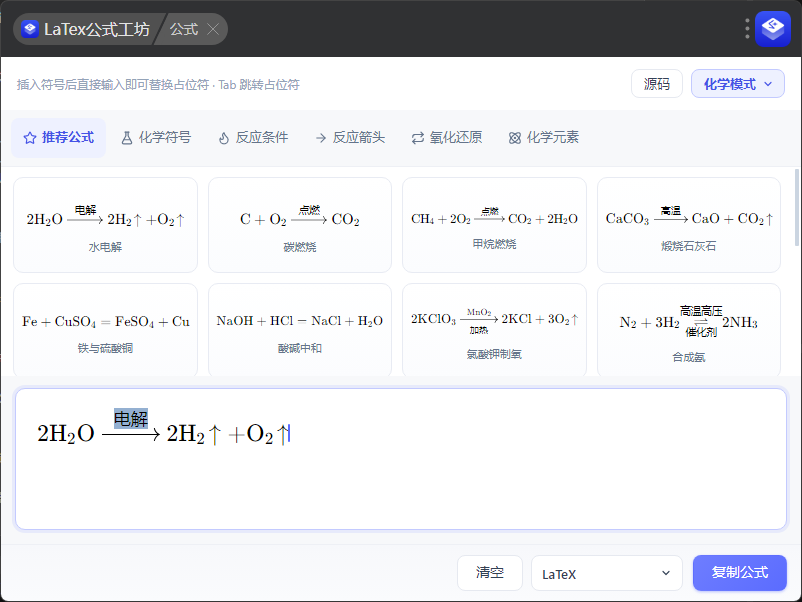Insert the 合成氨 formula card
The height and width of the screenshot is (602, 802).
tap(689, 330)
